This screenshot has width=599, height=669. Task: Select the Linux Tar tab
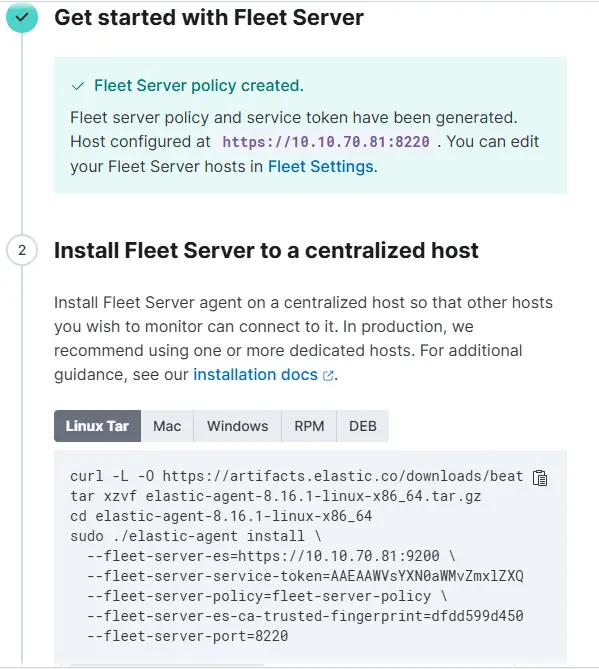click(97, 426)
